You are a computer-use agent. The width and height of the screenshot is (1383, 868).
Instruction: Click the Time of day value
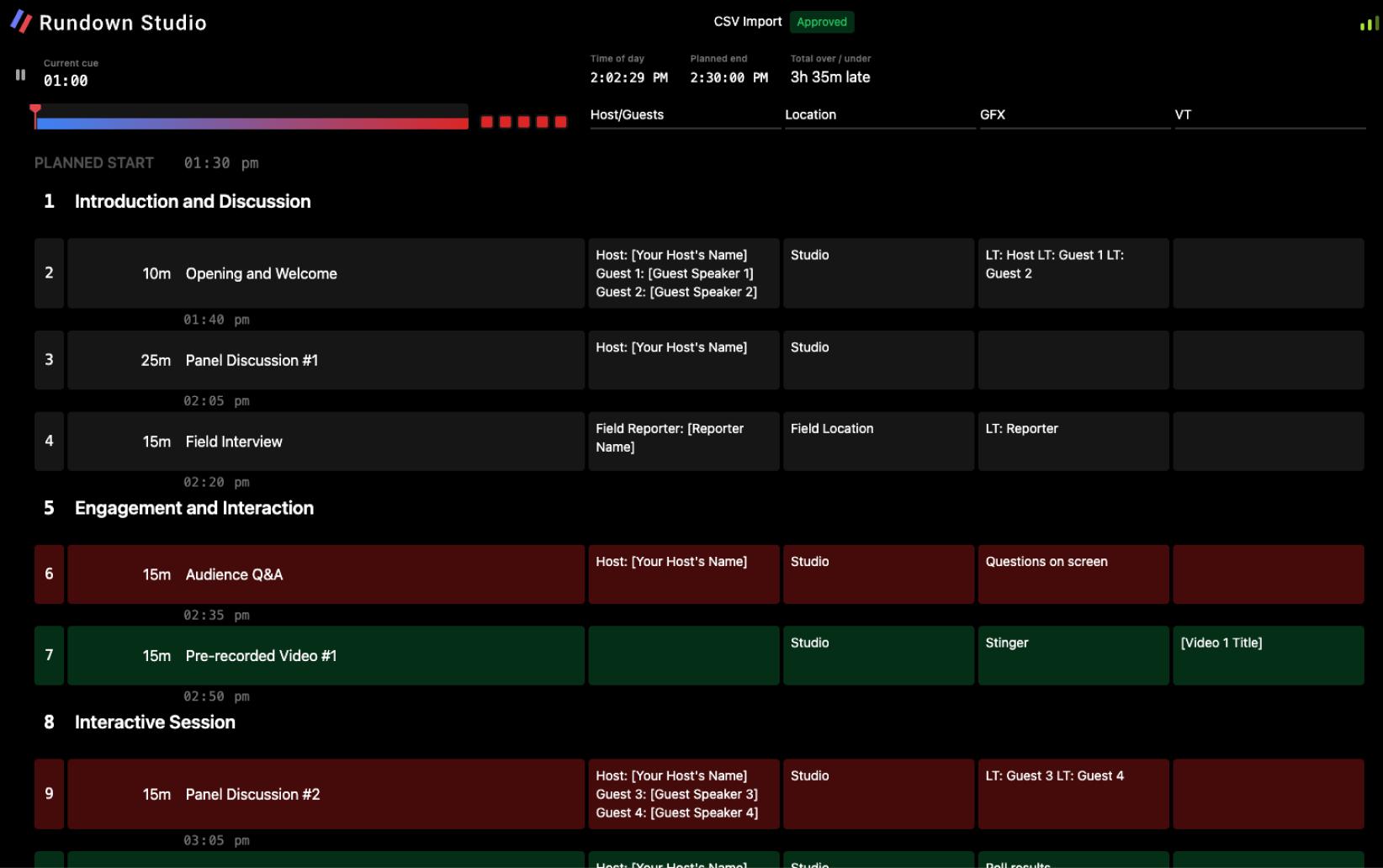point(629,77)
